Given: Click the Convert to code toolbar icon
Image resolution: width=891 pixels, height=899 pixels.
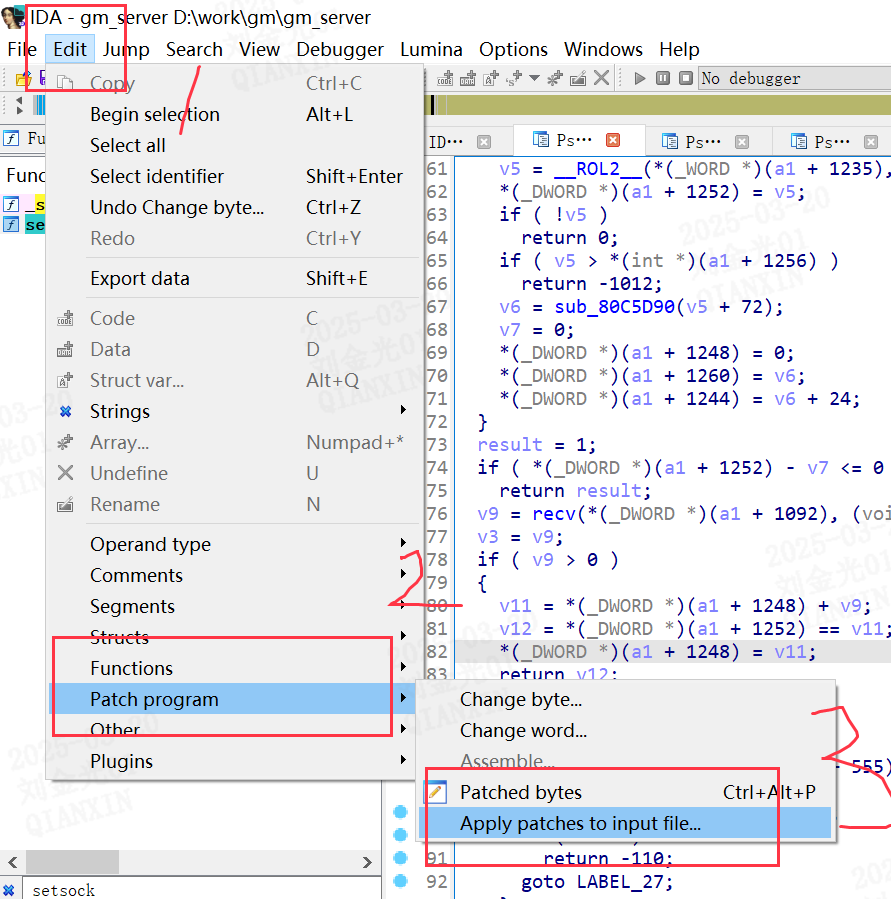Looking at the screenshot, I should pos(446,79).
